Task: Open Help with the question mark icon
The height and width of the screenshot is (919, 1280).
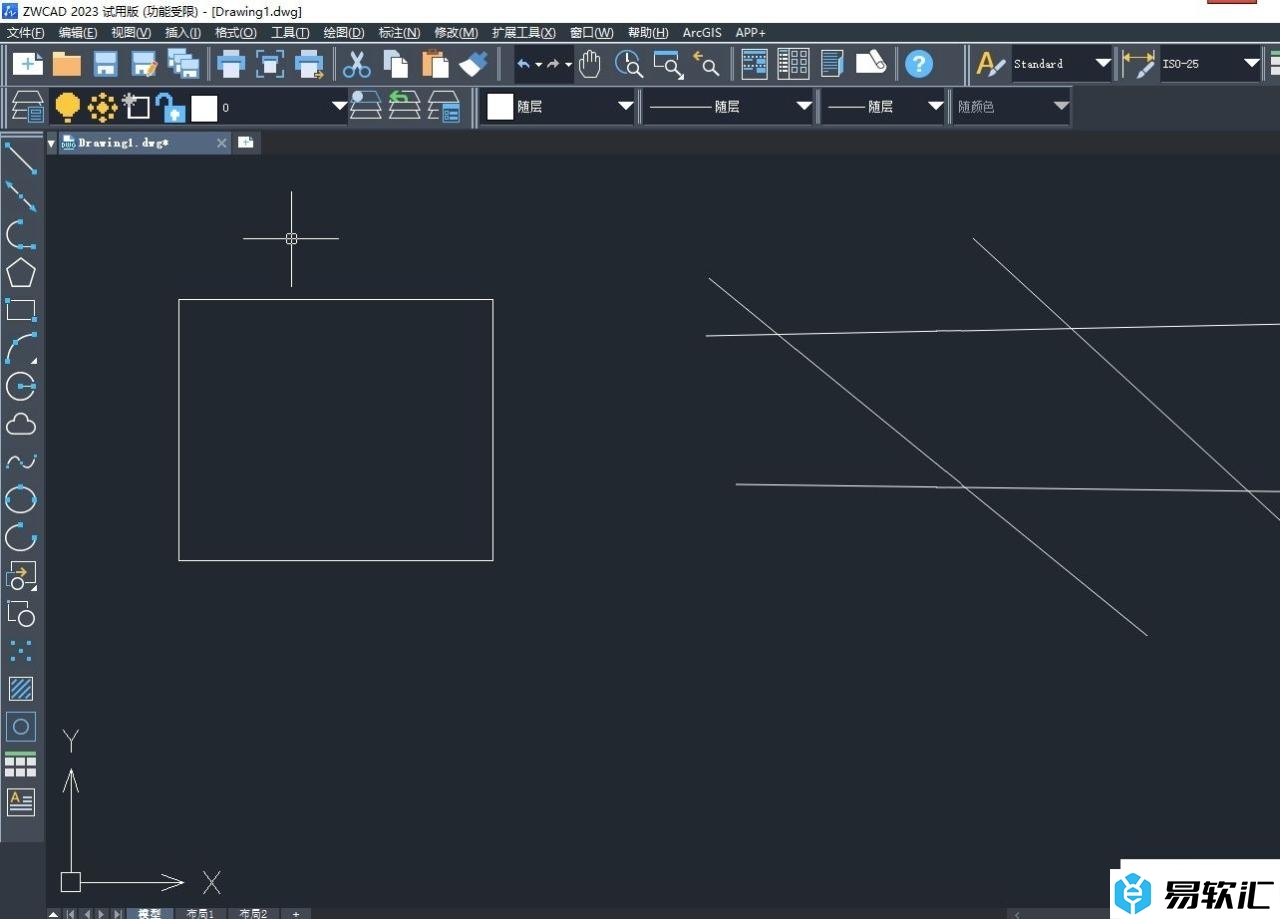Action: click(919, 64)
